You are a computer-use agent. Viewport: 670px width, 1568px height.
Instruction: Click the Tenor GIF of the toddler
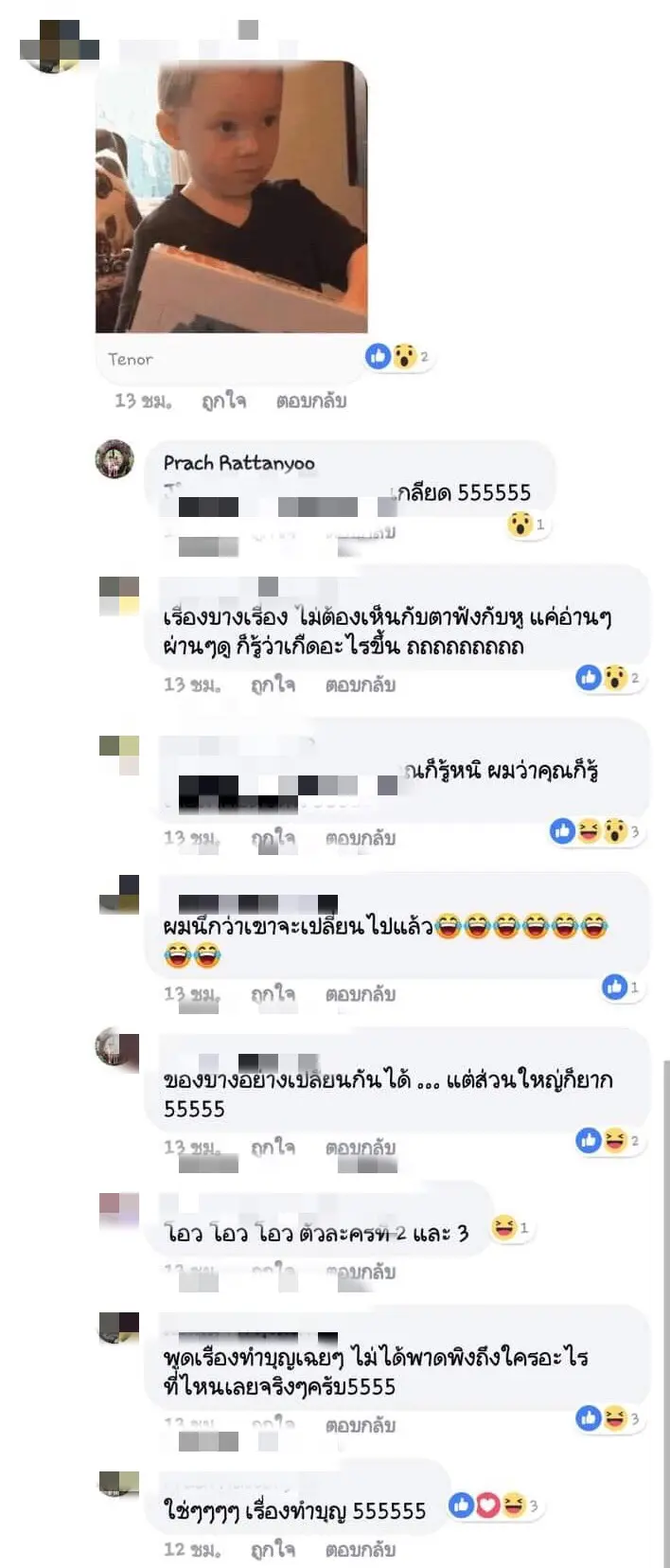232,197
